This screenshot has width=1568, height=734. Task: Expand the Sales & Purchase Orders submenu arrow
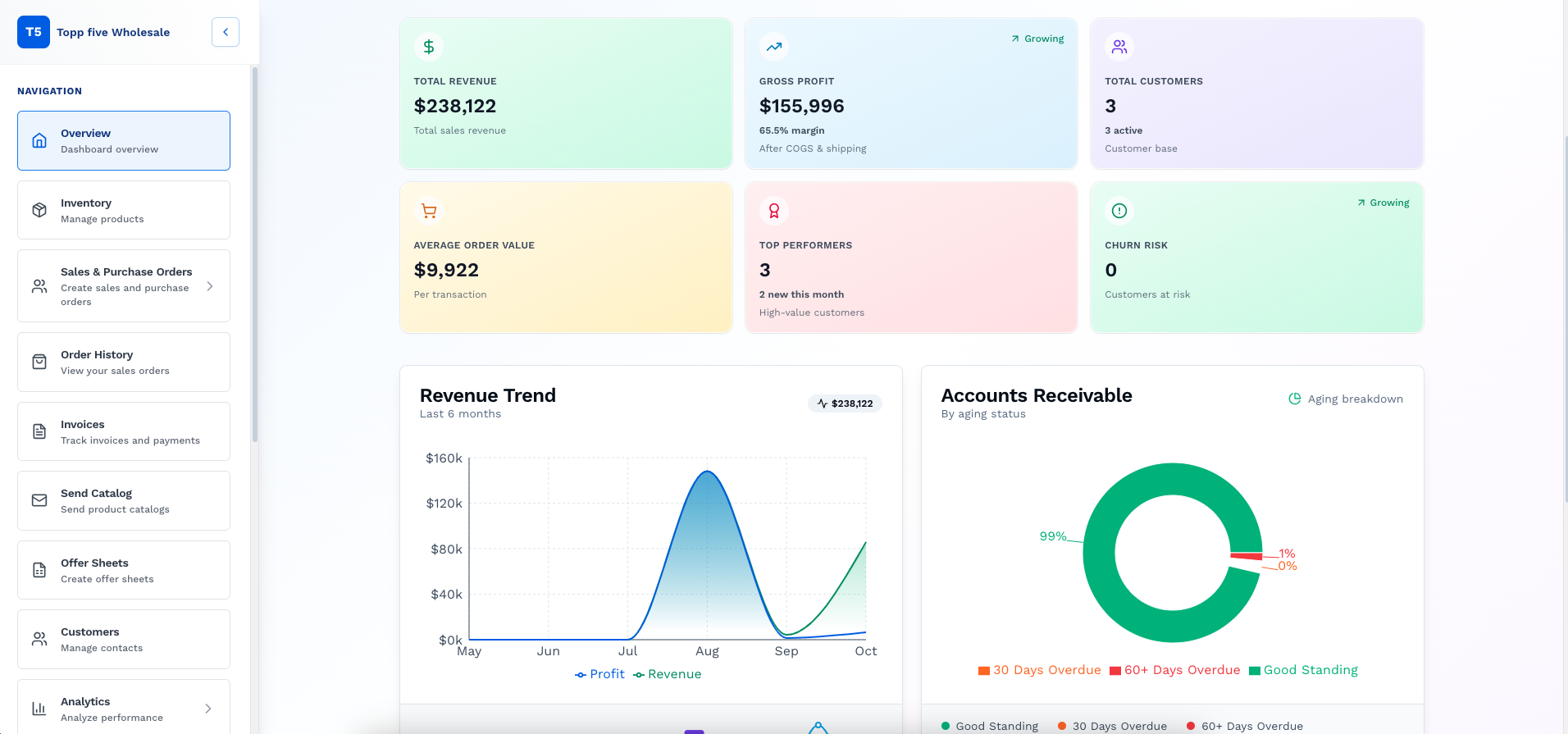(210, 286)
